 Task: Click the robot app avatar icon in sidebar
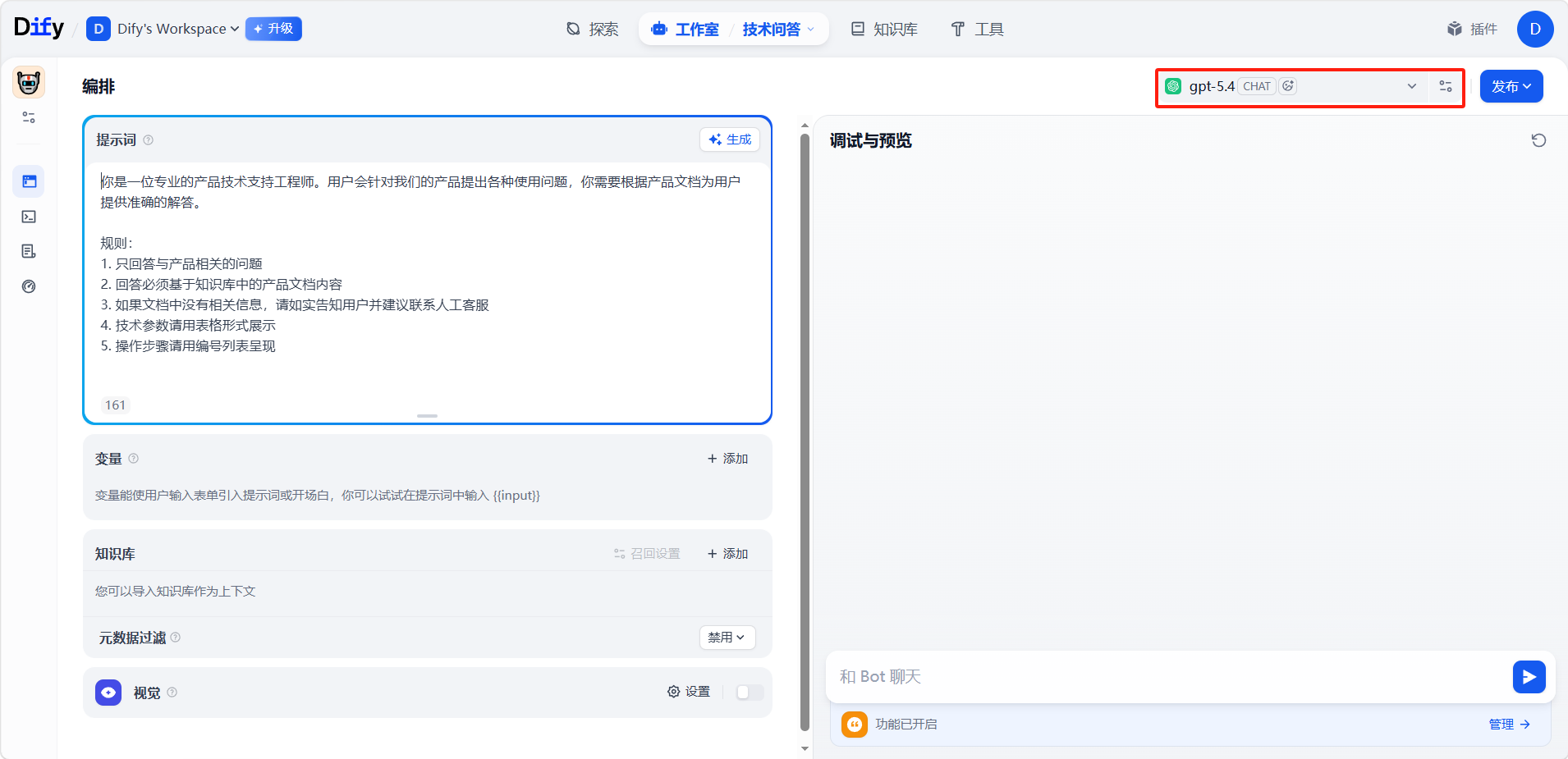(x=29, y=83)
